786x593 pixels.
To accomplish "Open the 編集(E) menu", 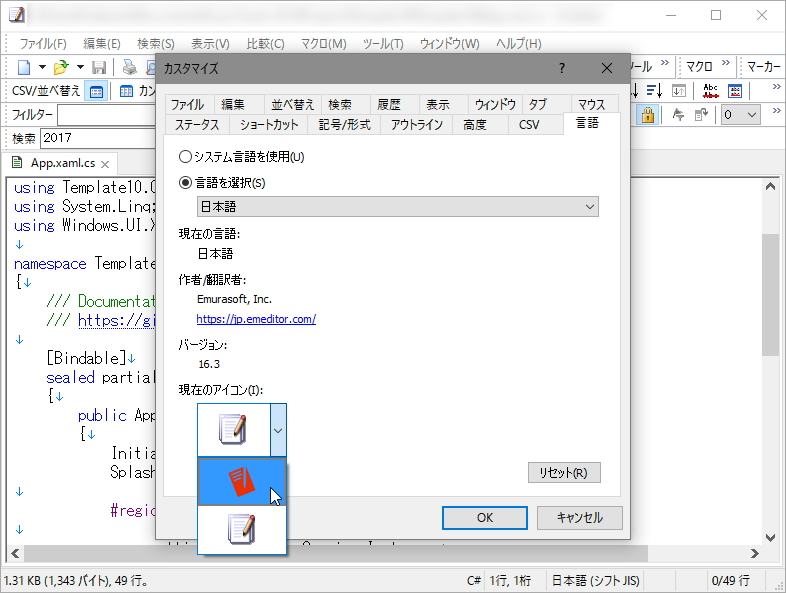I will pyautogui.click(x=102, y=44).
